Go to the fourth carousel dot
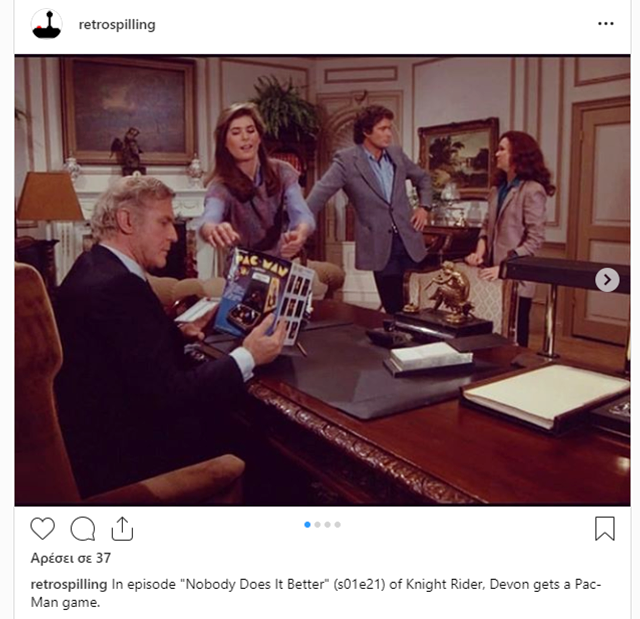This screenshot has width=640, height=619. click(x=338, y=525)
